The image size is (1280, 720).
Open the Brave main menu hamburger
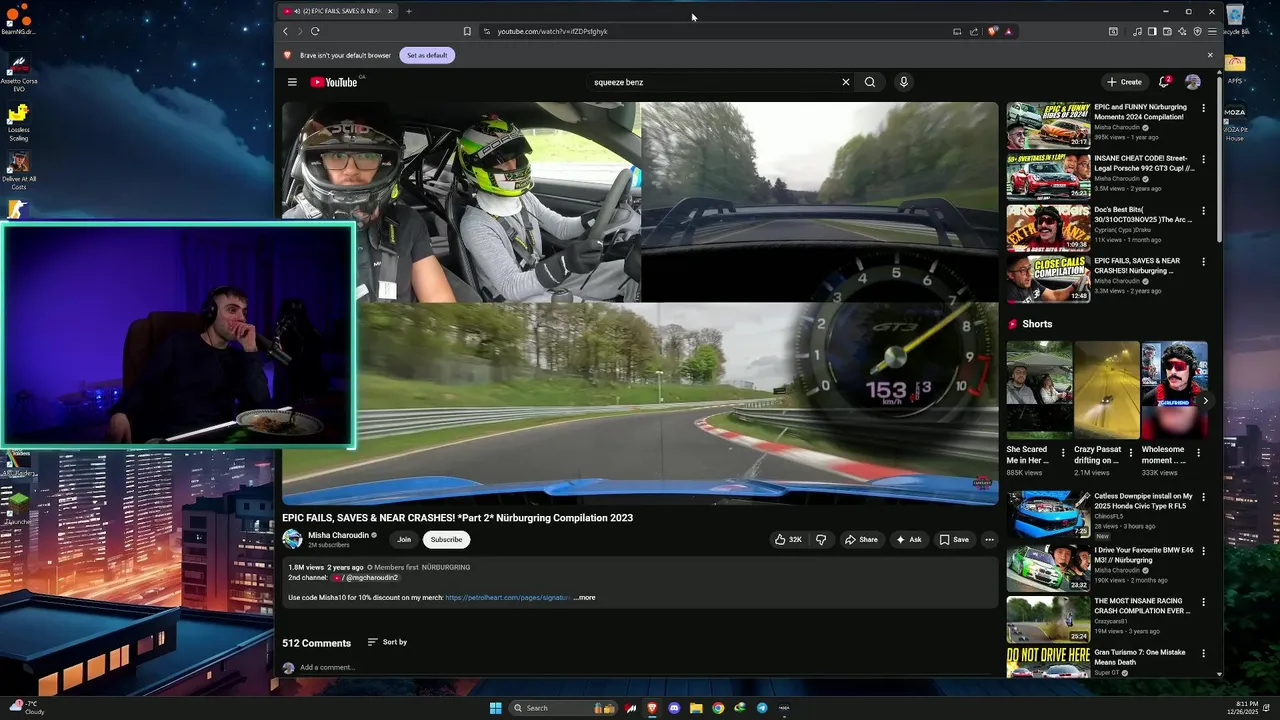tap(1212, 31)
